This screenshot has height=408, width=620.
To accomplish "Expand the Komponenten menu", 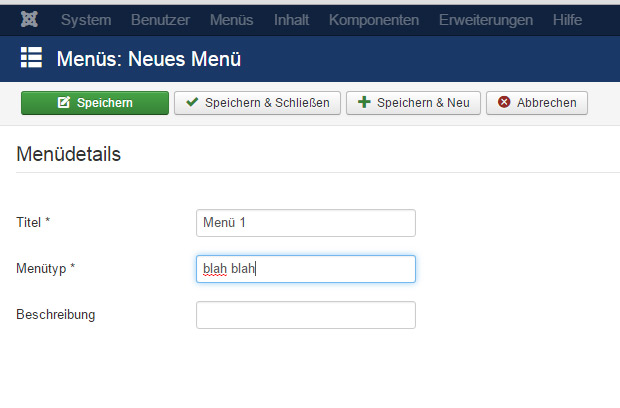I will pos(374,20).
